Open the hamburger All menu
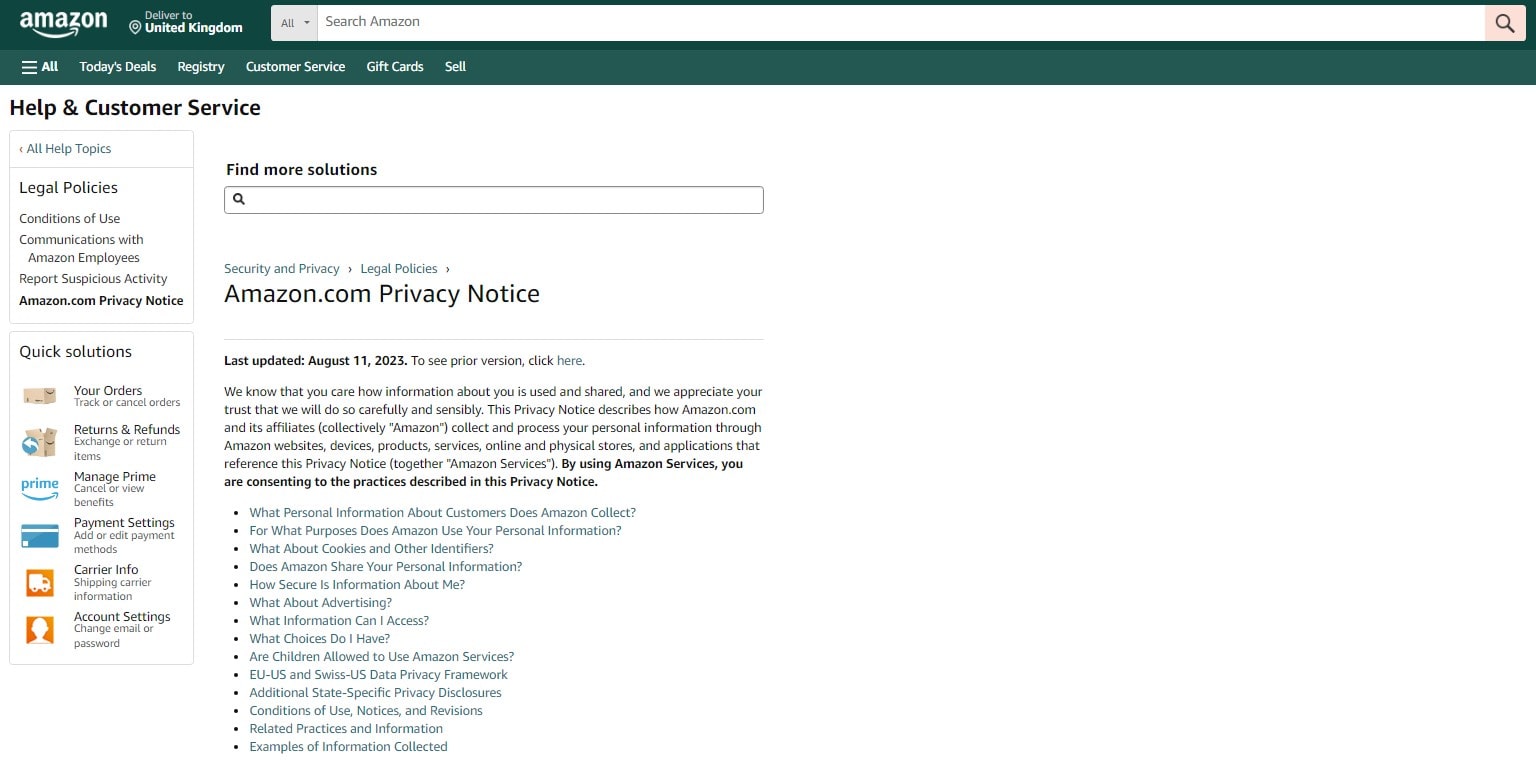 click(40, 67)
